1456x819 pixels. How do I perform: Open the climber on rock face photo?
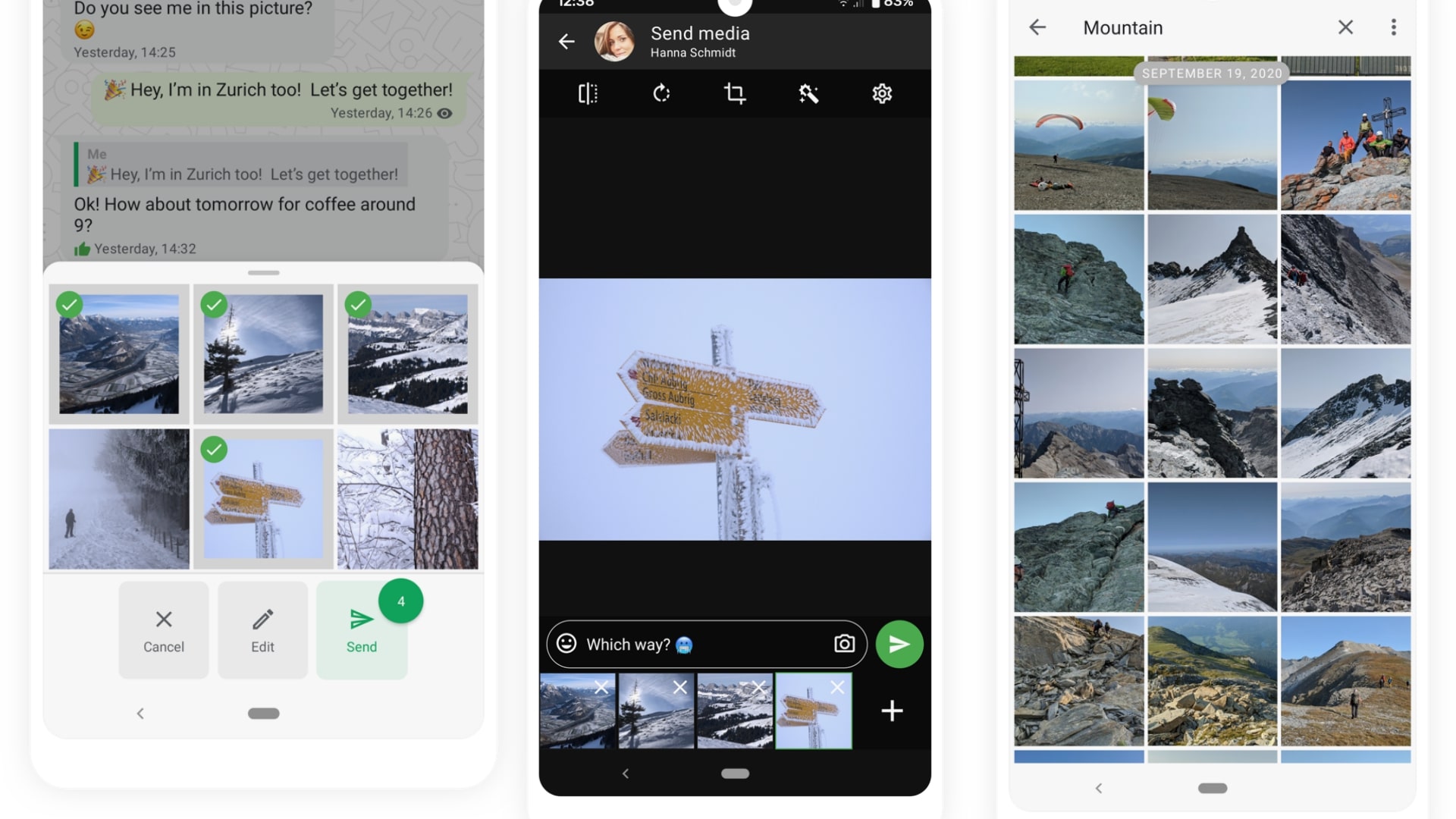1079,279
